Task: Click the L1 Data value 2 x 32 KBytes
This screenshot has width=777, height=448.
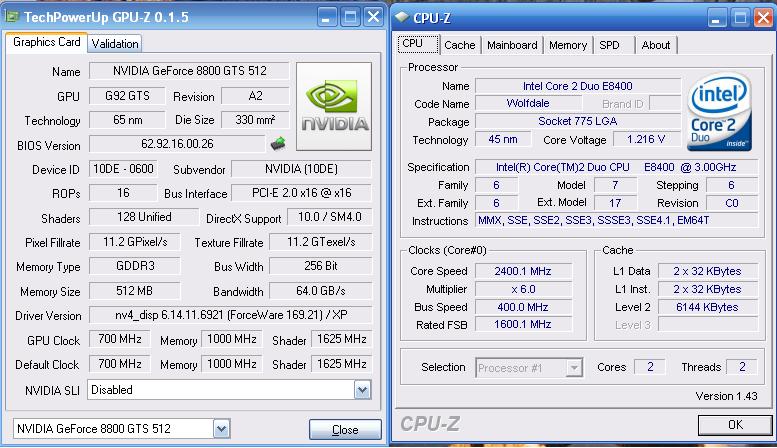Action: (707, 272)
